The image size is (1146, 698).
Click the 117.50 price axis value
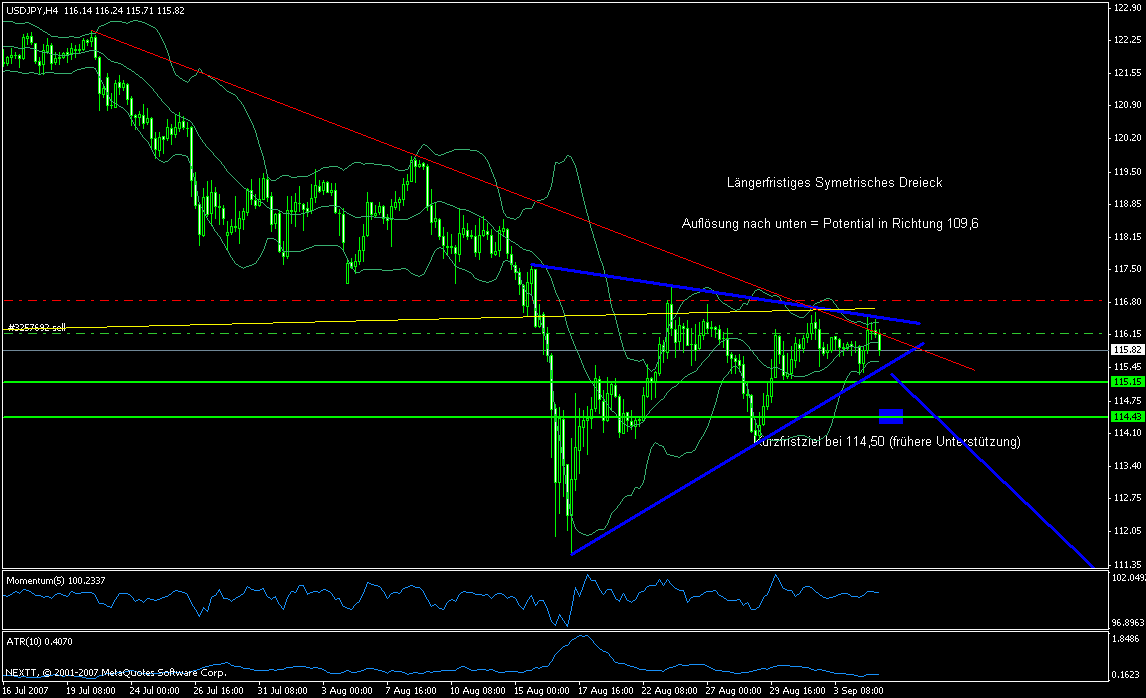coord(1128,269)
